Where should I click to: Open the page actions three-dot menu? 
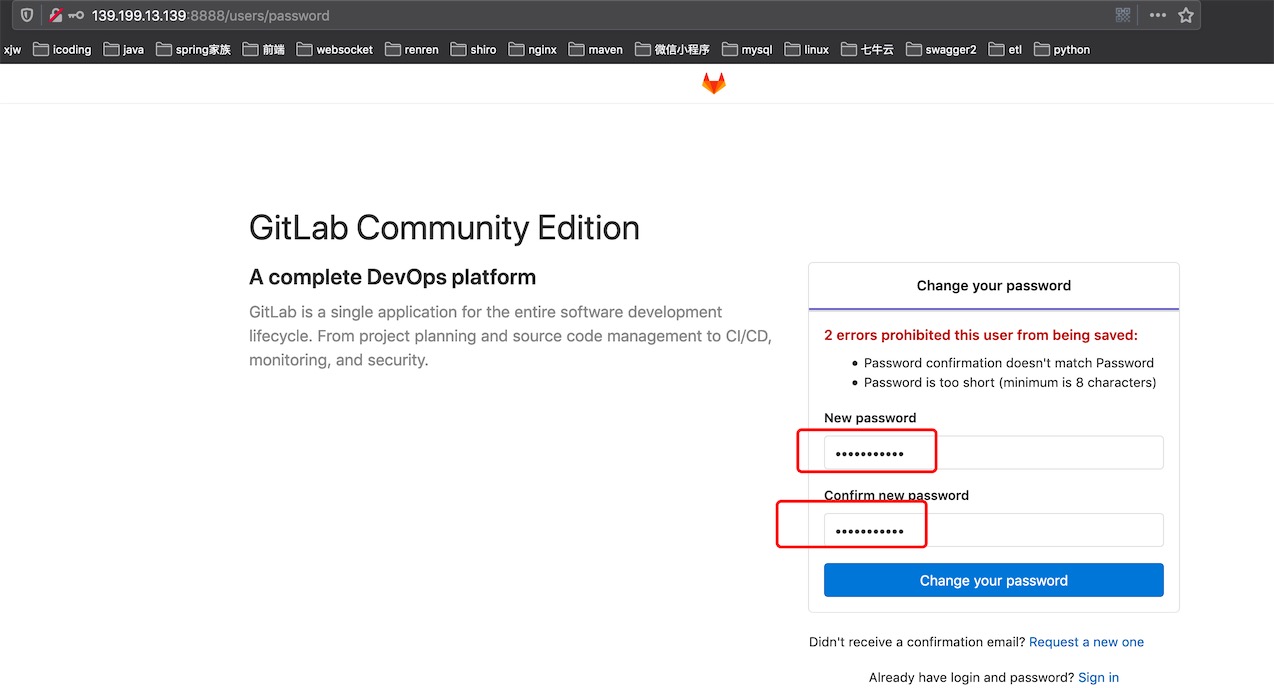coord(1157,15)
